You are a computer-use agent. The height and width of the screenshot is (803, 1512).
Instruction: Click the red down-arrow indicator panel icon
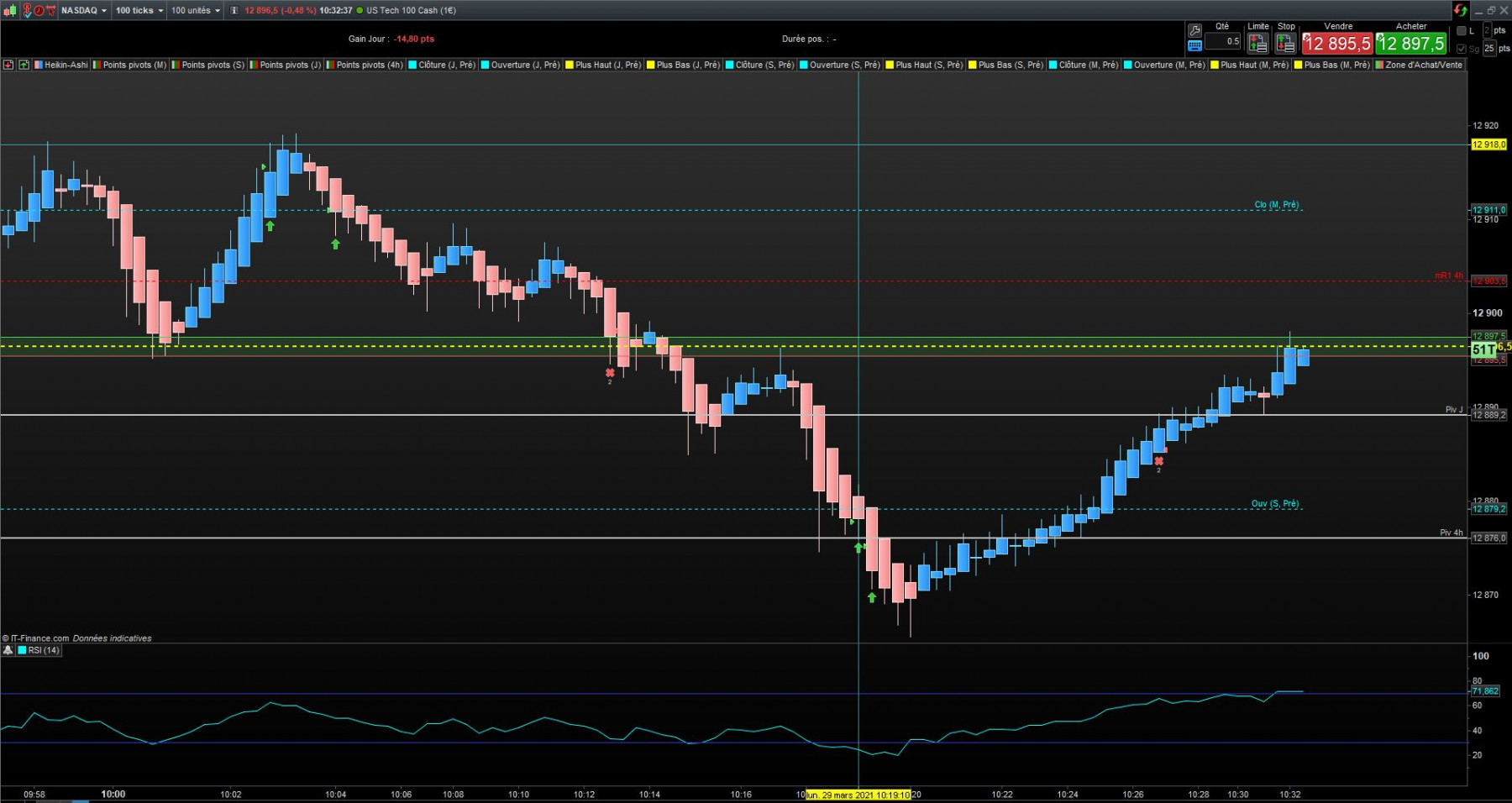(x=8, y=65)
